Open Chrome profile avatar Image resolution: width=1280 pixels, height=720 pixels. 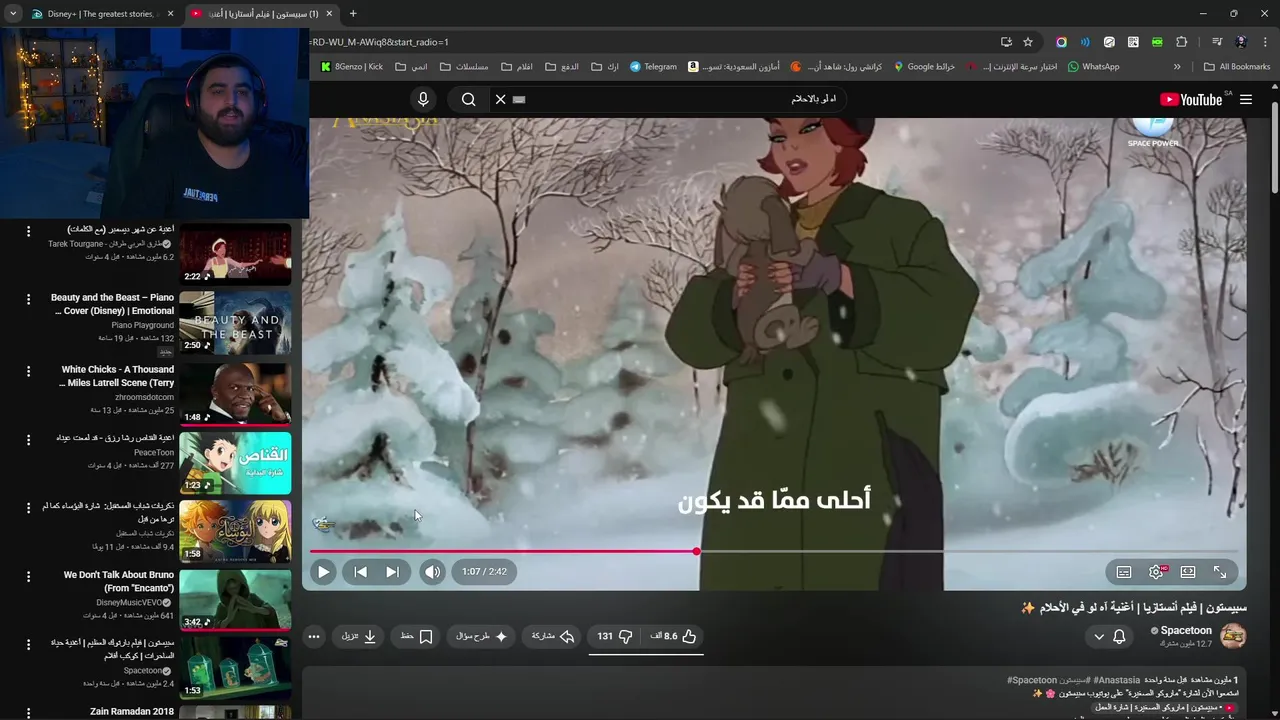tap(1241, 42)
